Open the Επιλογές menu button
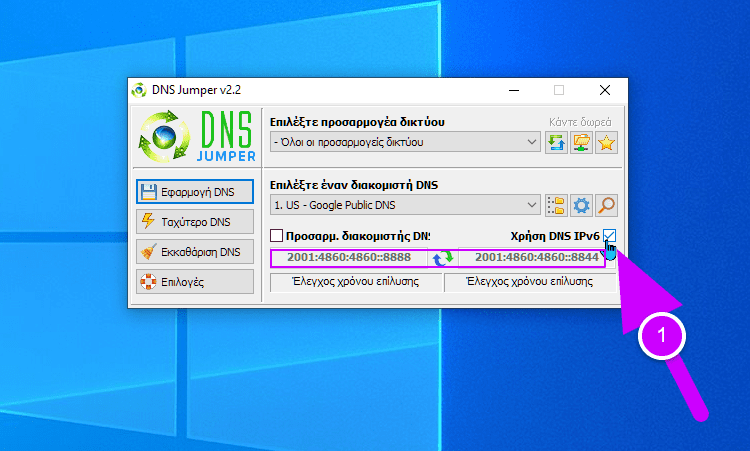 pyautogui.click(x=195, y=282)
